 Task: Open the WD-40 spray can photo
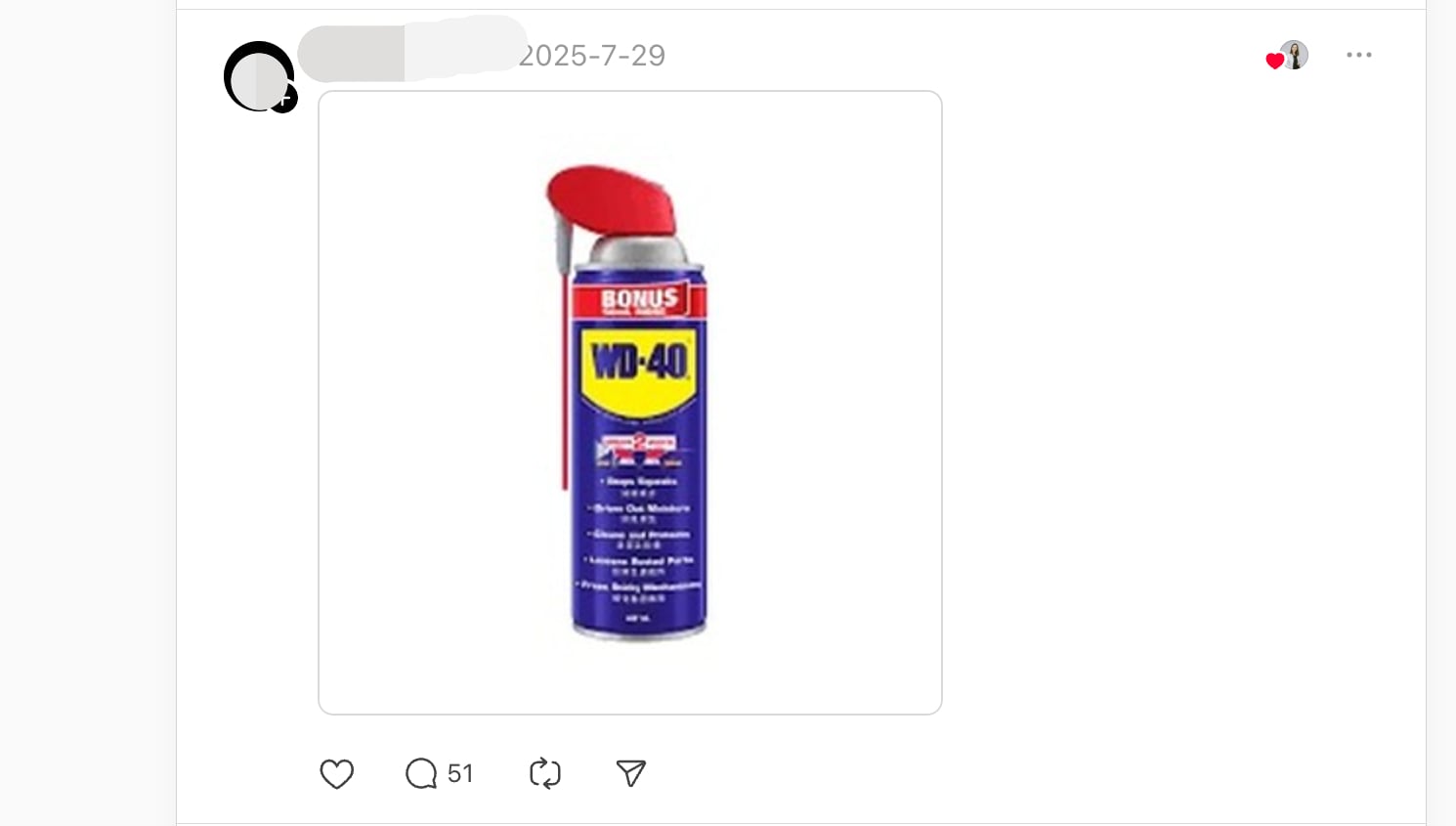[x=630, y=403]
